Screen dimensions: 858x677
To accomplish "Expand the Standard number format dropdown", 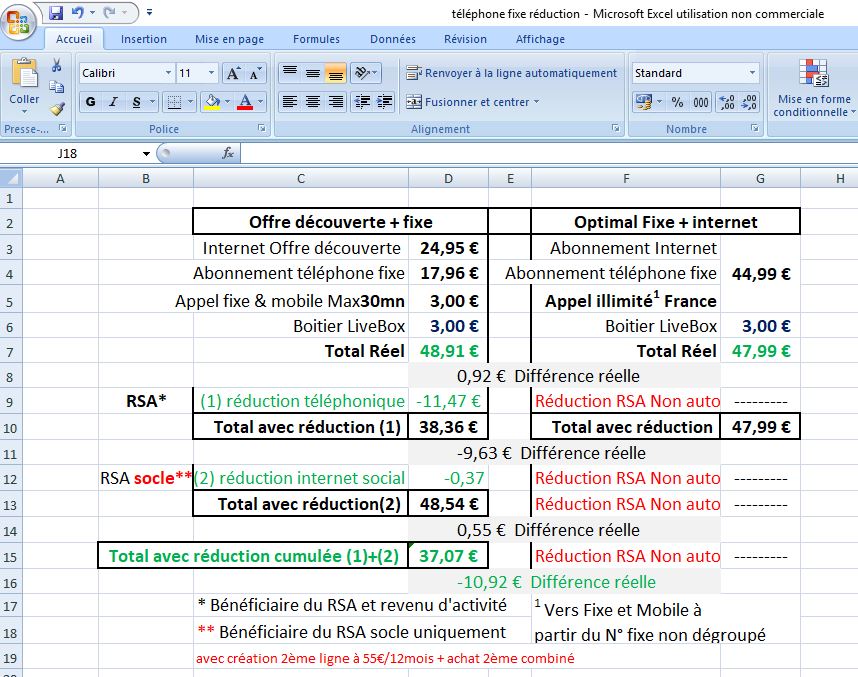I will [x=752, y=73].
